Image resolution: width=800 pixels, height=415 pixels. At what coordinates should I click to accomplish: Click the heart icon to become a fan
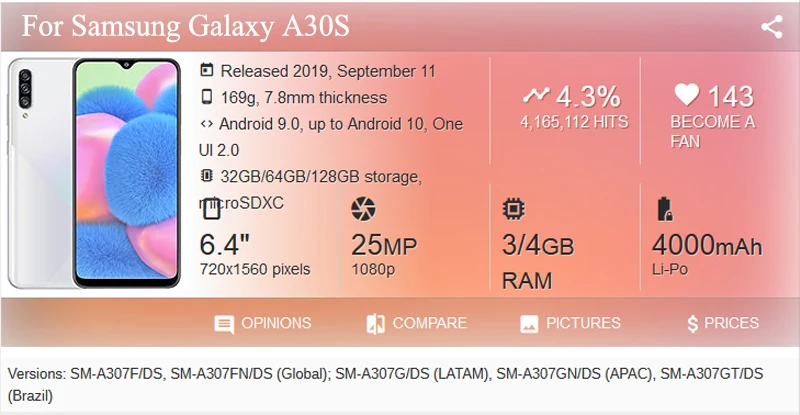[686, 95]
